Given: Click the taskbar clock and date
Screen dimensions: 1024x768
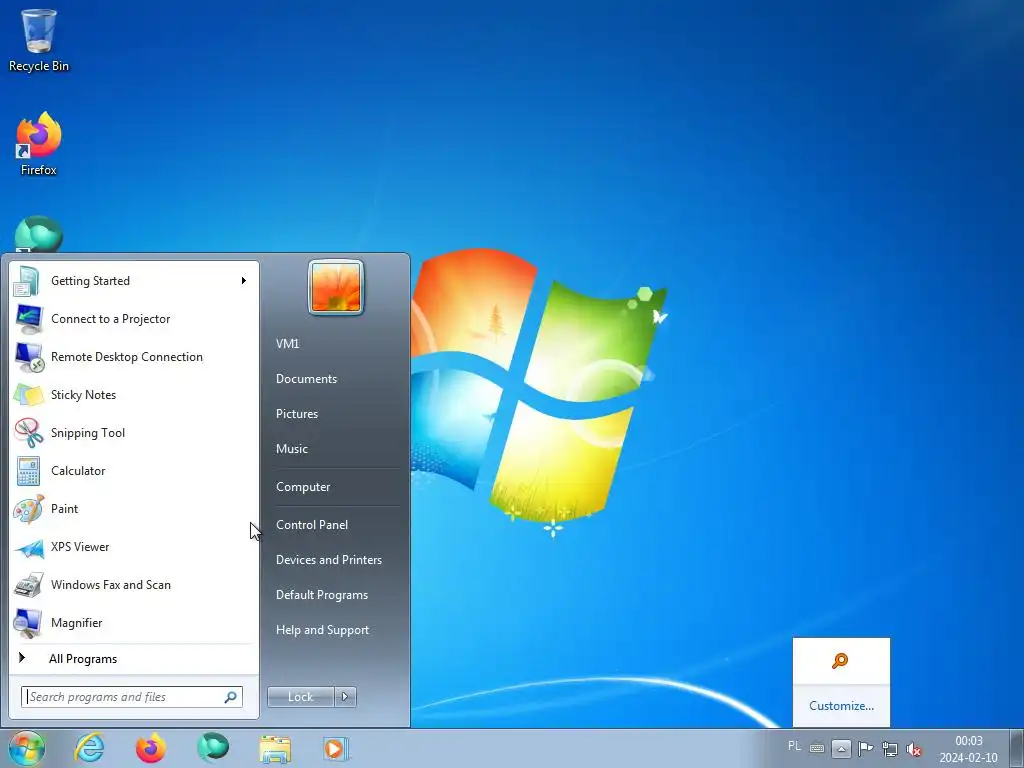Looking at the screenshot, I should click(x=968, y=749).
